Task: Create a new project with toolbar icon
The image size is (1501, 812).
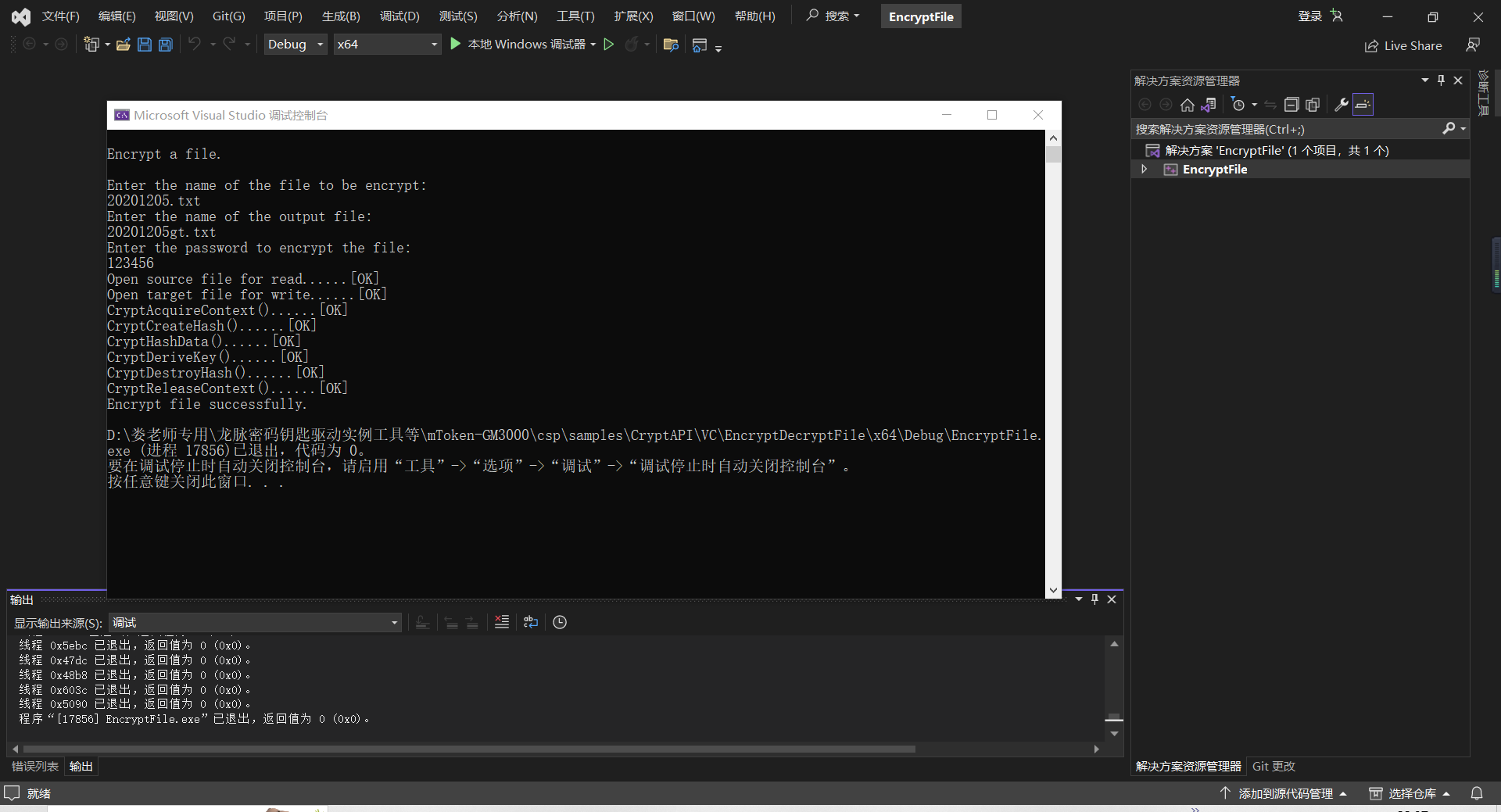Action: [x=91, y=45]
